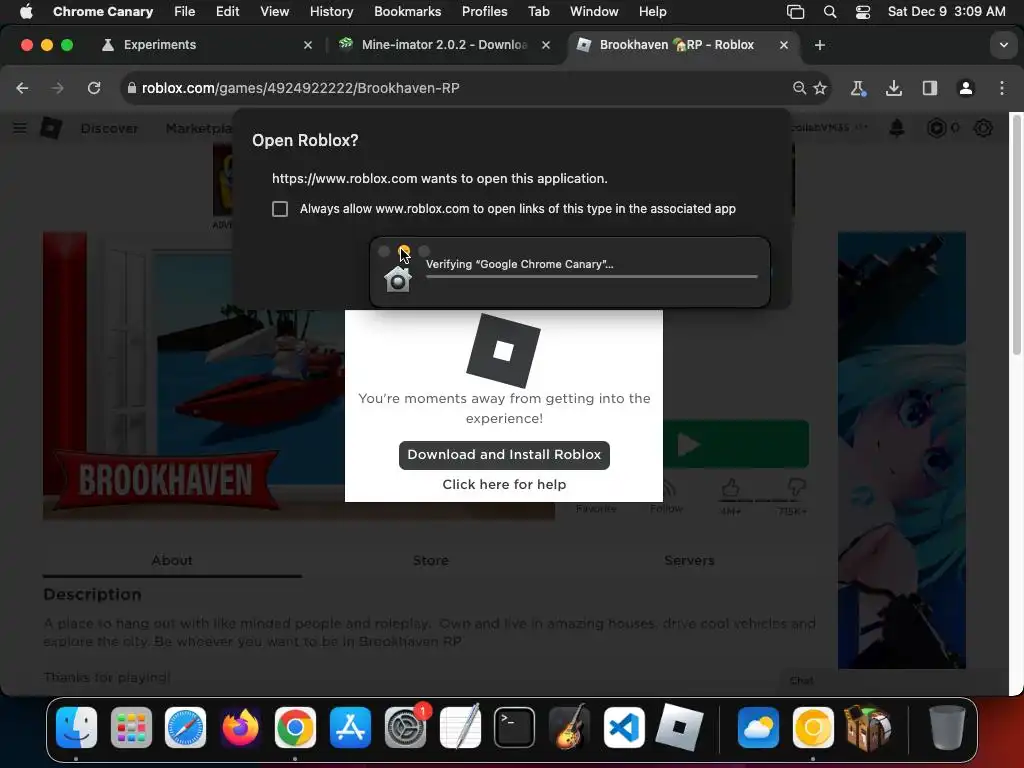Select the About tab on game page

click(172, 560)
